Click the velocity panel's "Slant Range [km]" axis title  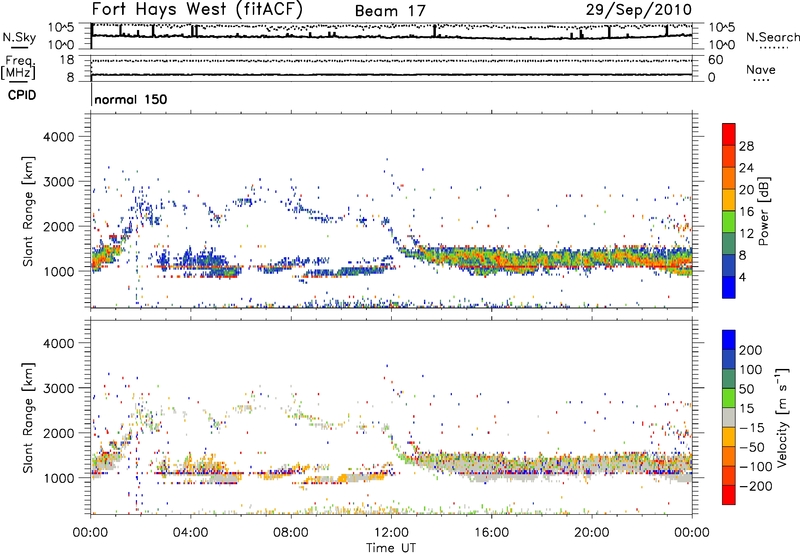click(x=28, y=417)
